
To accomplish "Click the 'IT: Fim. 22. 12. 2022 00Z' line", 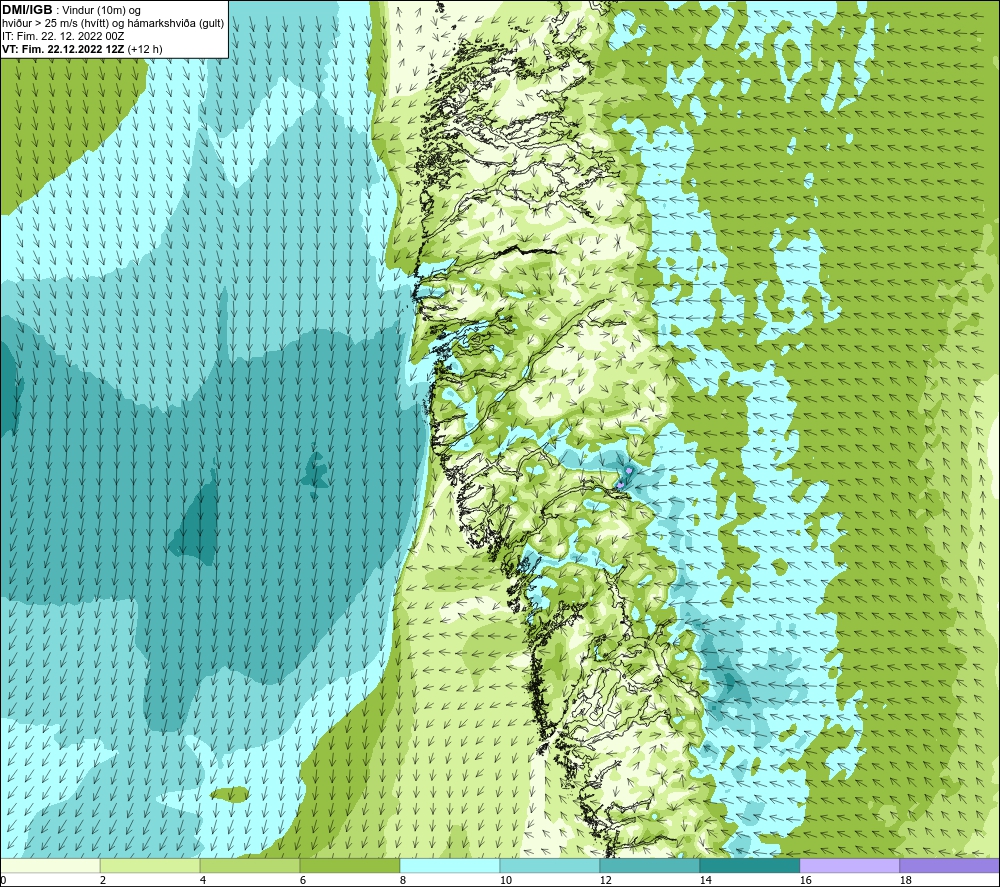I will [x=63, y=36].
